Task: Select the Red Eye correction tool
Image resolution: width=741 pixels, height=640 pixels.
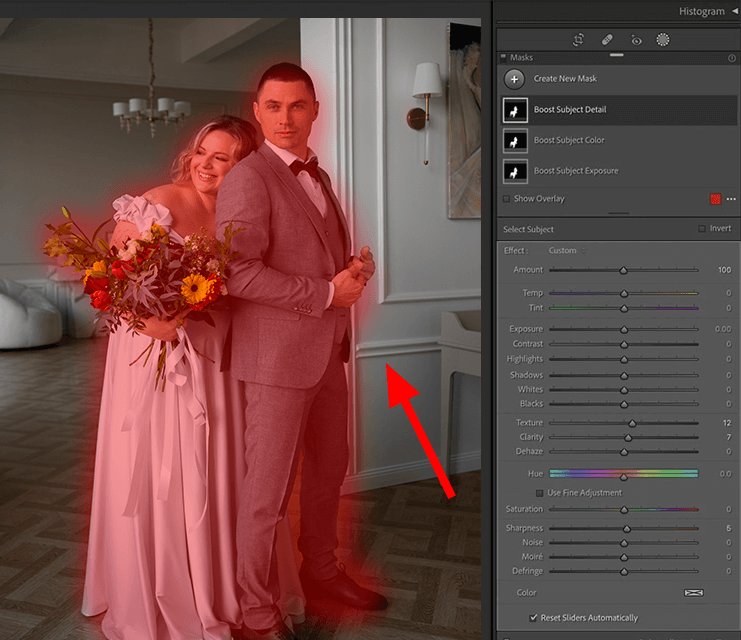Action: tap(634, 40)
